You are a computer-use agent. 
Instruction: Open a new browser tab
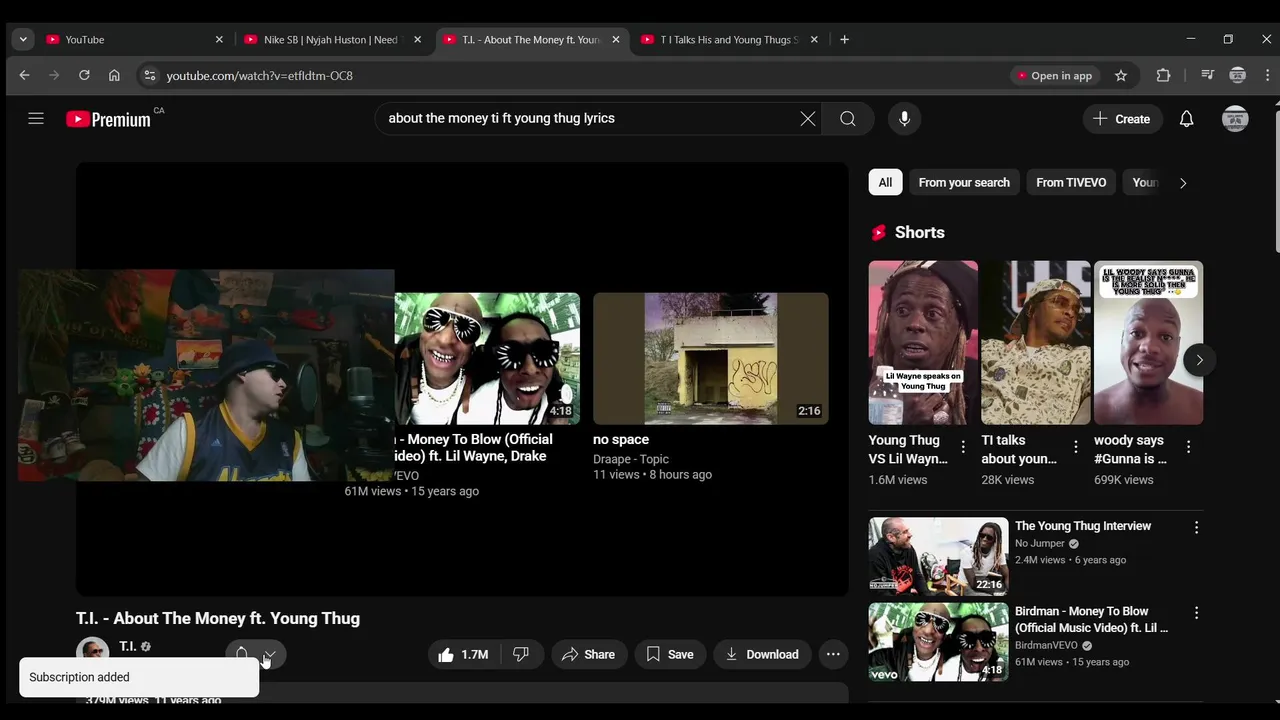tap(844, 40)
